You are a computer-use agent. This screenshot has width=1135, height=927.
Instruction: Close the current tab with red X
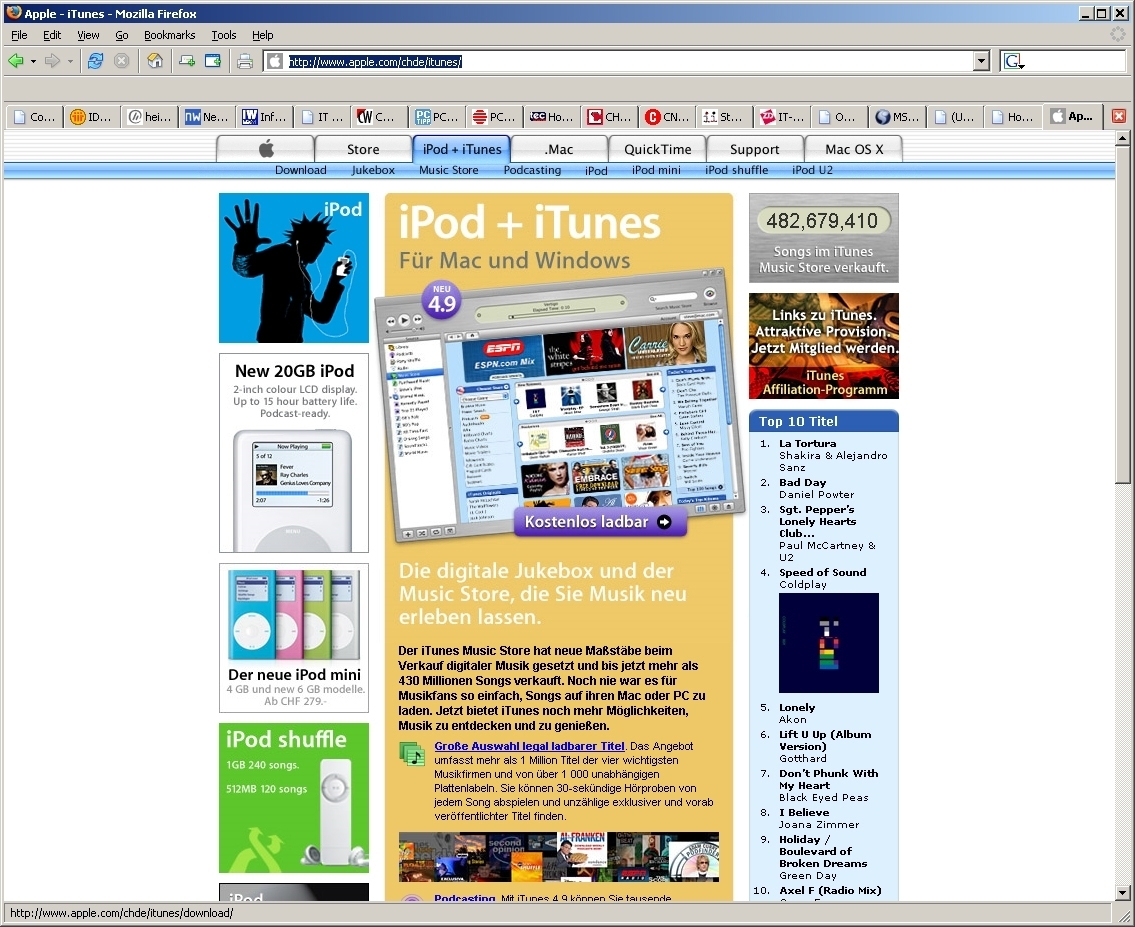pyautogui.click(x=1118, y=116)
